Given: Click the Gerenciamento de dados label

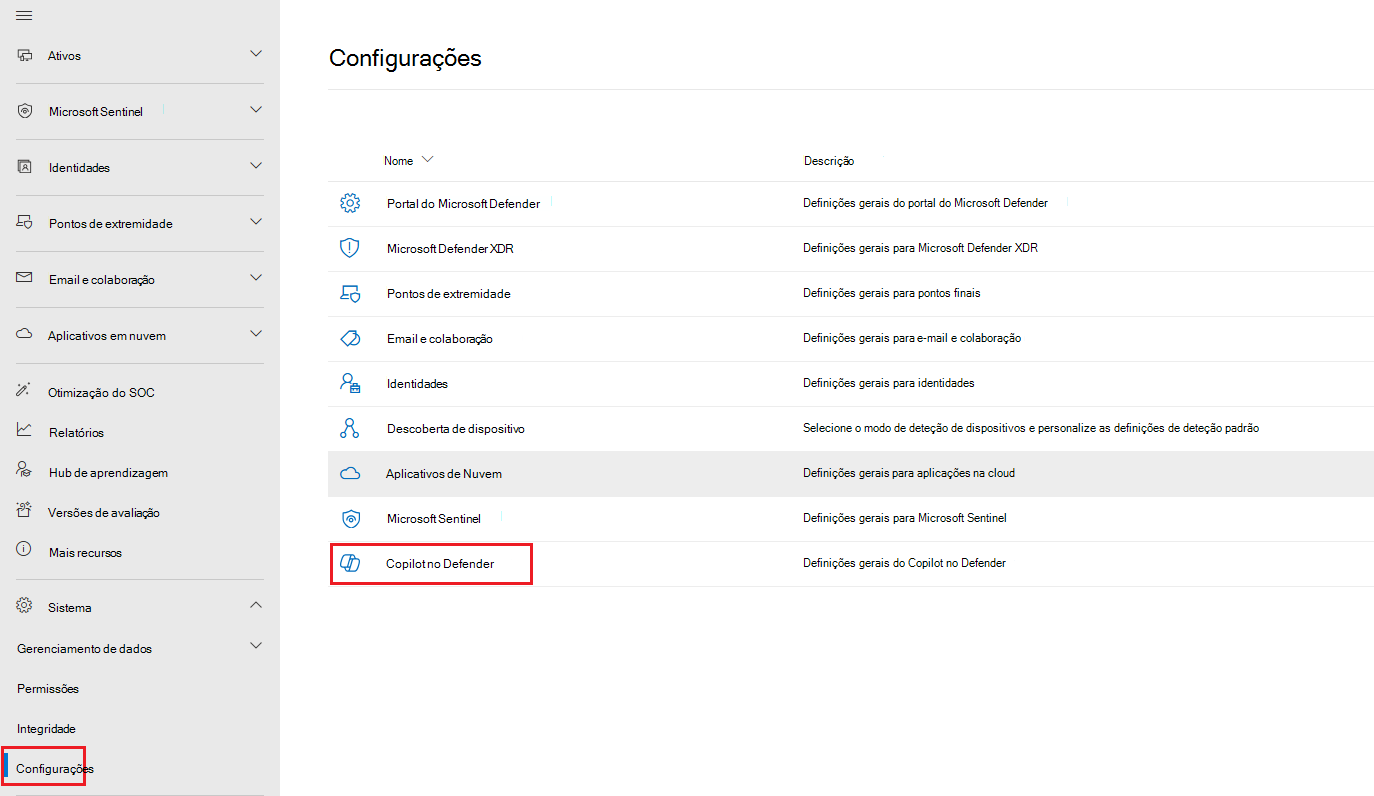Looking at the screenshot, I should pyautogui.click(x=85, y=649).
